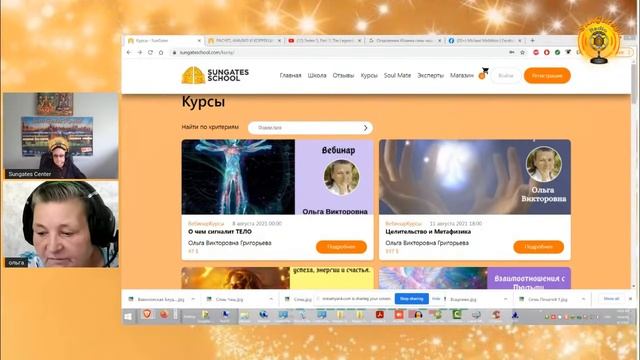Go back using the browser back arrow
The height and width of the screenshot is (360, 640).
pos(129,52)
